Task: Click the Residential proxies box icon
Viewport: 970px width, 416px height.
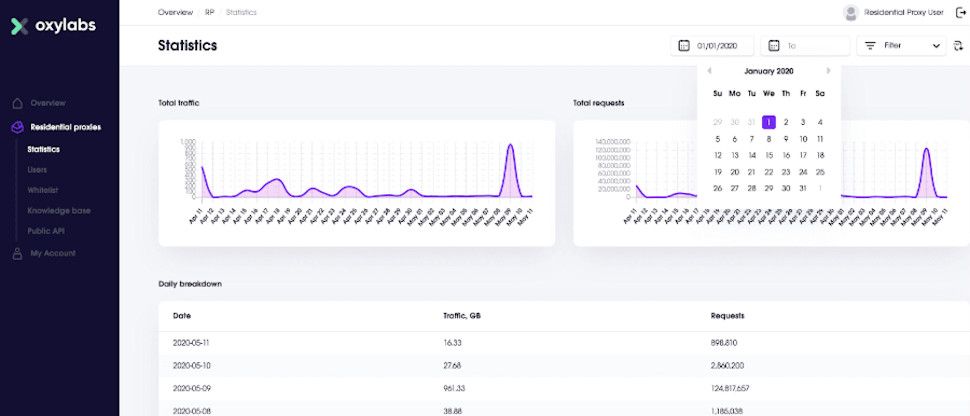Action: coord(18,127)
